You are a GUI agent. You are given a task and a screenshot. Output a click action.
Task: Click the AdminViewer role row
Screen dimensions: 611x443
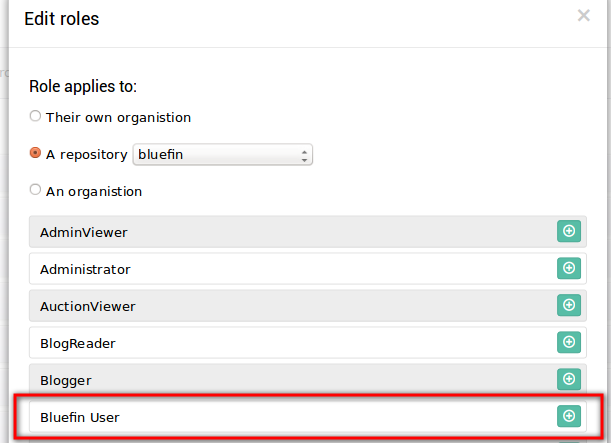(x=308, y=232)
